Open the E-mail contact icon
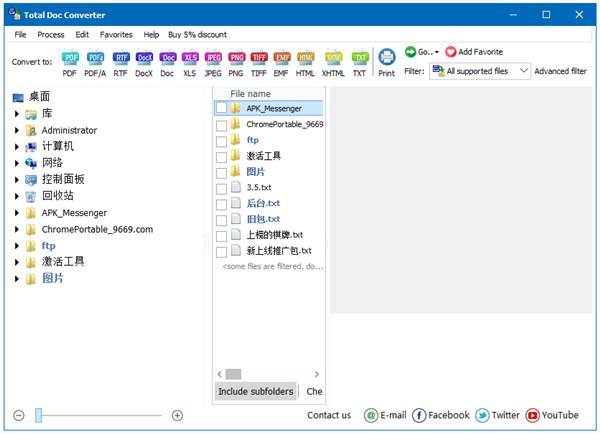Image resolution: width=600 pixels, height=434 pixels. tap(371, 415)
